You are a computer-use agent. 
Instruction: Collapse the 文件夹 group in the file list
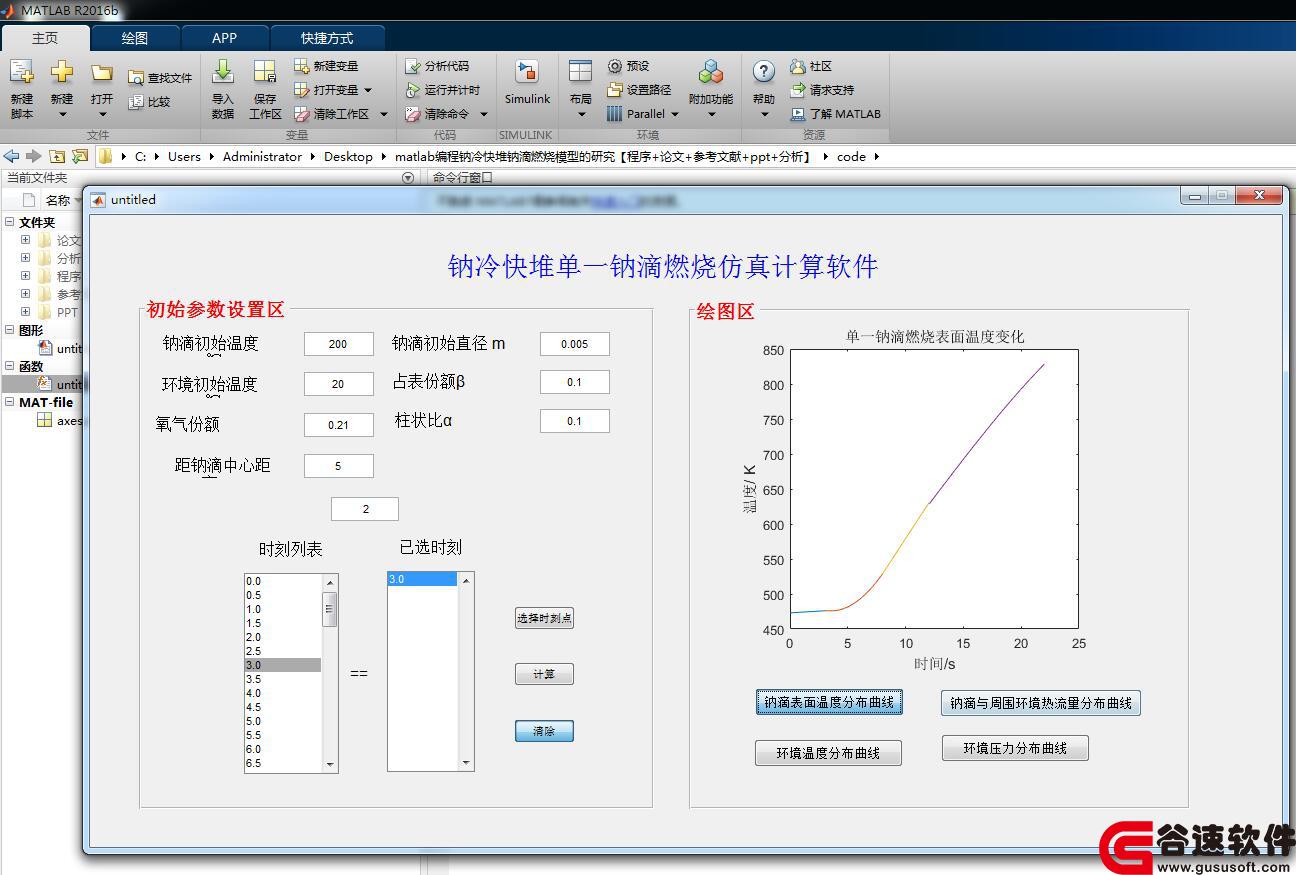point(10,222)
